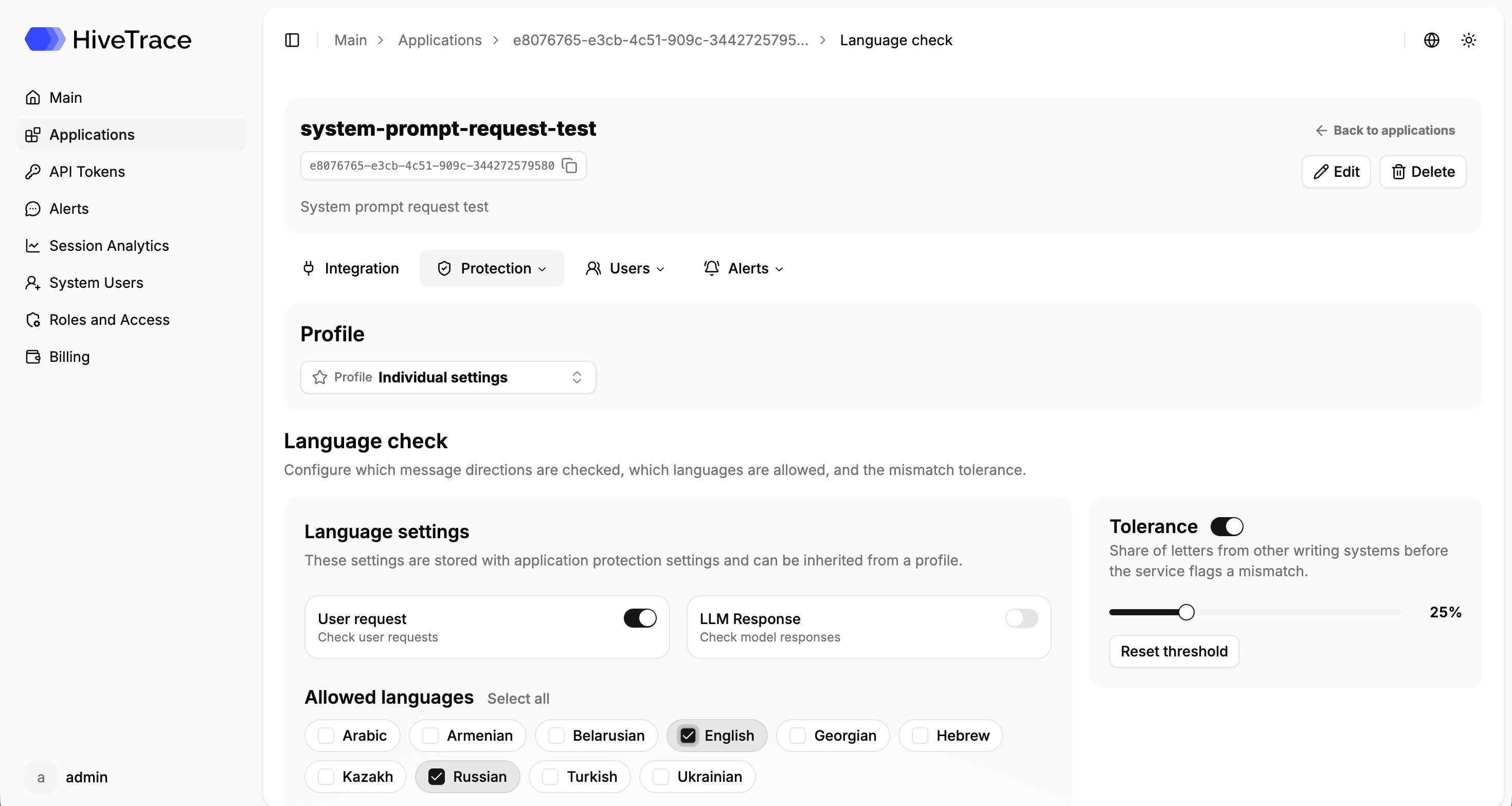The width and height of the screenshot is (1512, 806).
Task: Check the Georgian language checkbox
Action: click(798, 735)
